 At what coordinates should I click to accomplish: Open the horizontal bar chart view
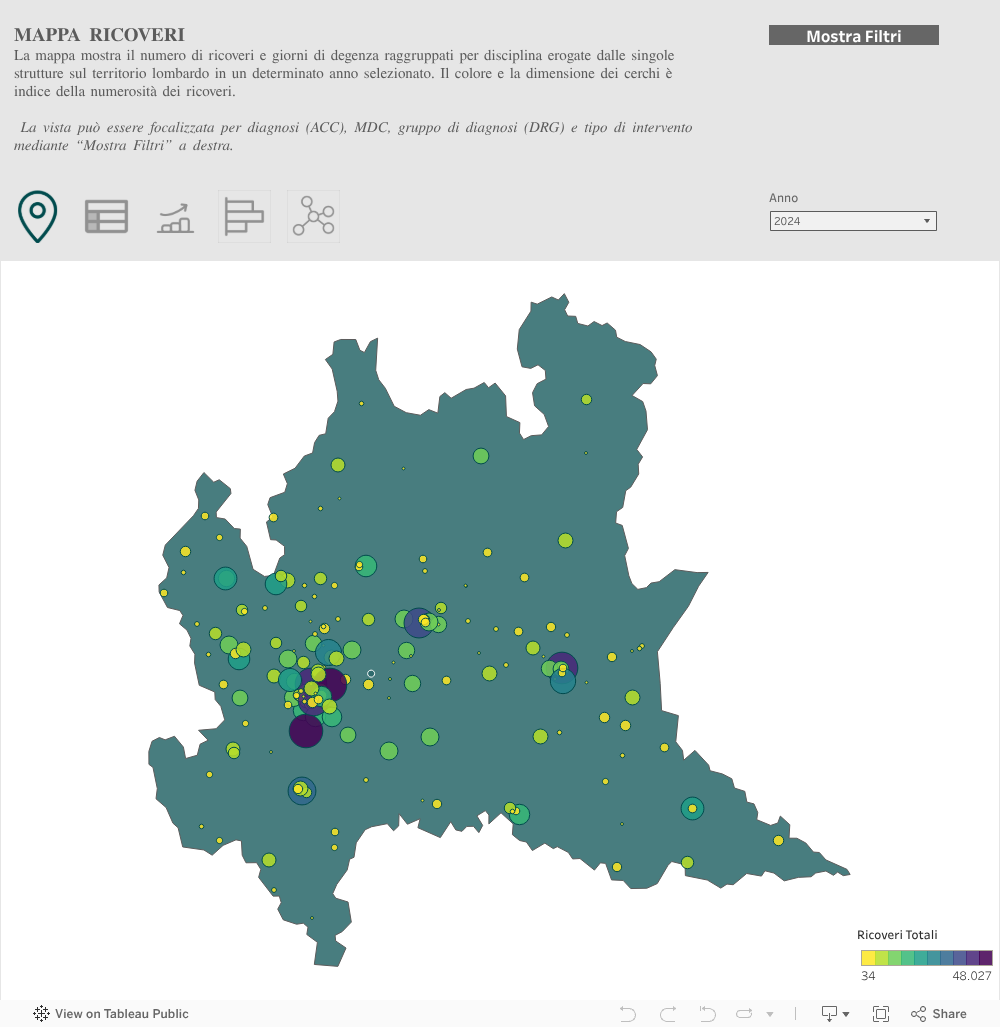244,216
